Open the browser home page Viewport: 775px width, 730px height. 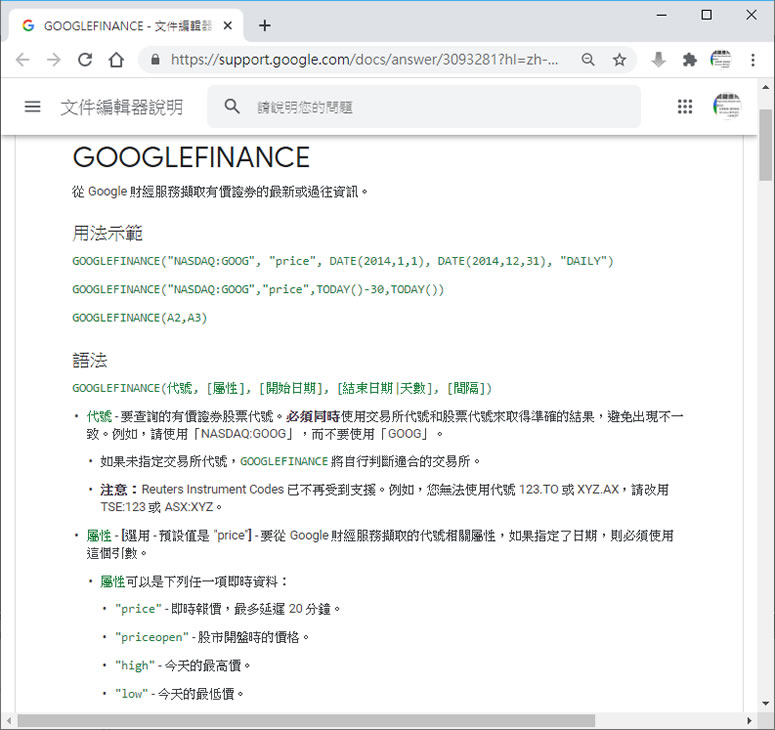pyautogui.click(x=116, y=60)
